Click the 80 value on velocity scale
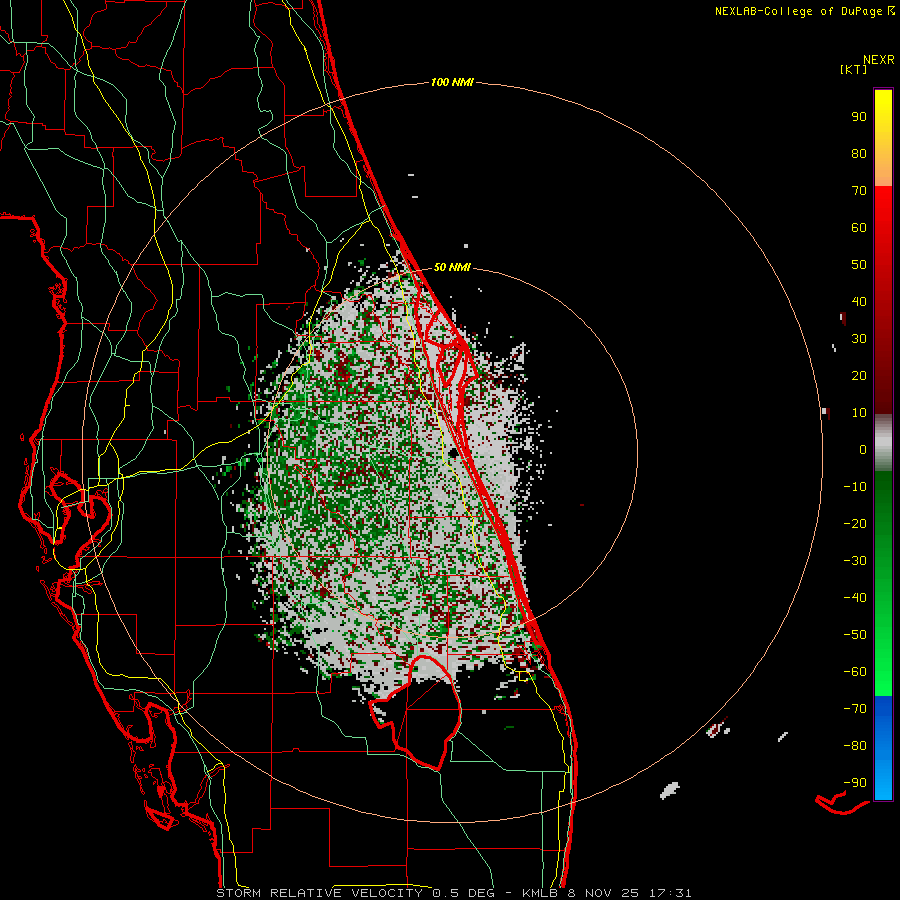The height and width of the screenshot is (900, 900). point(859,154)
